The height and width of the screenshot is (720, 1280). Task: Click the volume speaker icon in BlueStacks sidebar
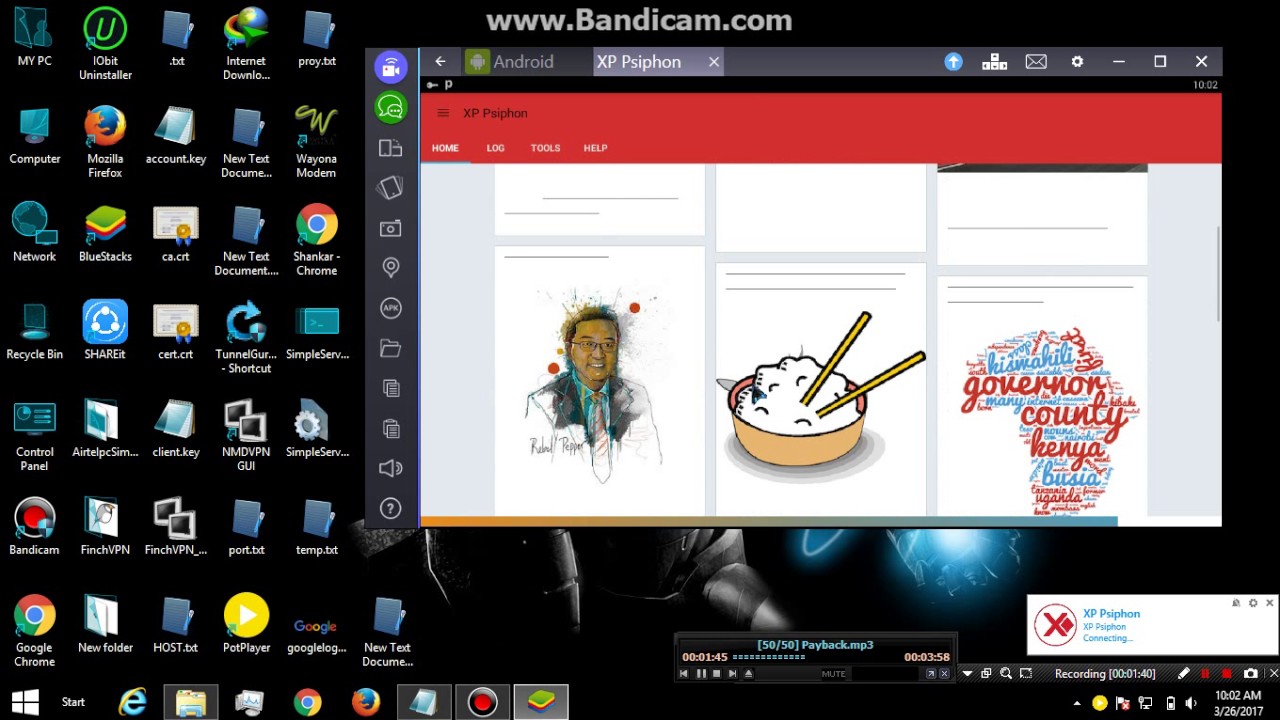pyautogui.click(x=390, y=468)
